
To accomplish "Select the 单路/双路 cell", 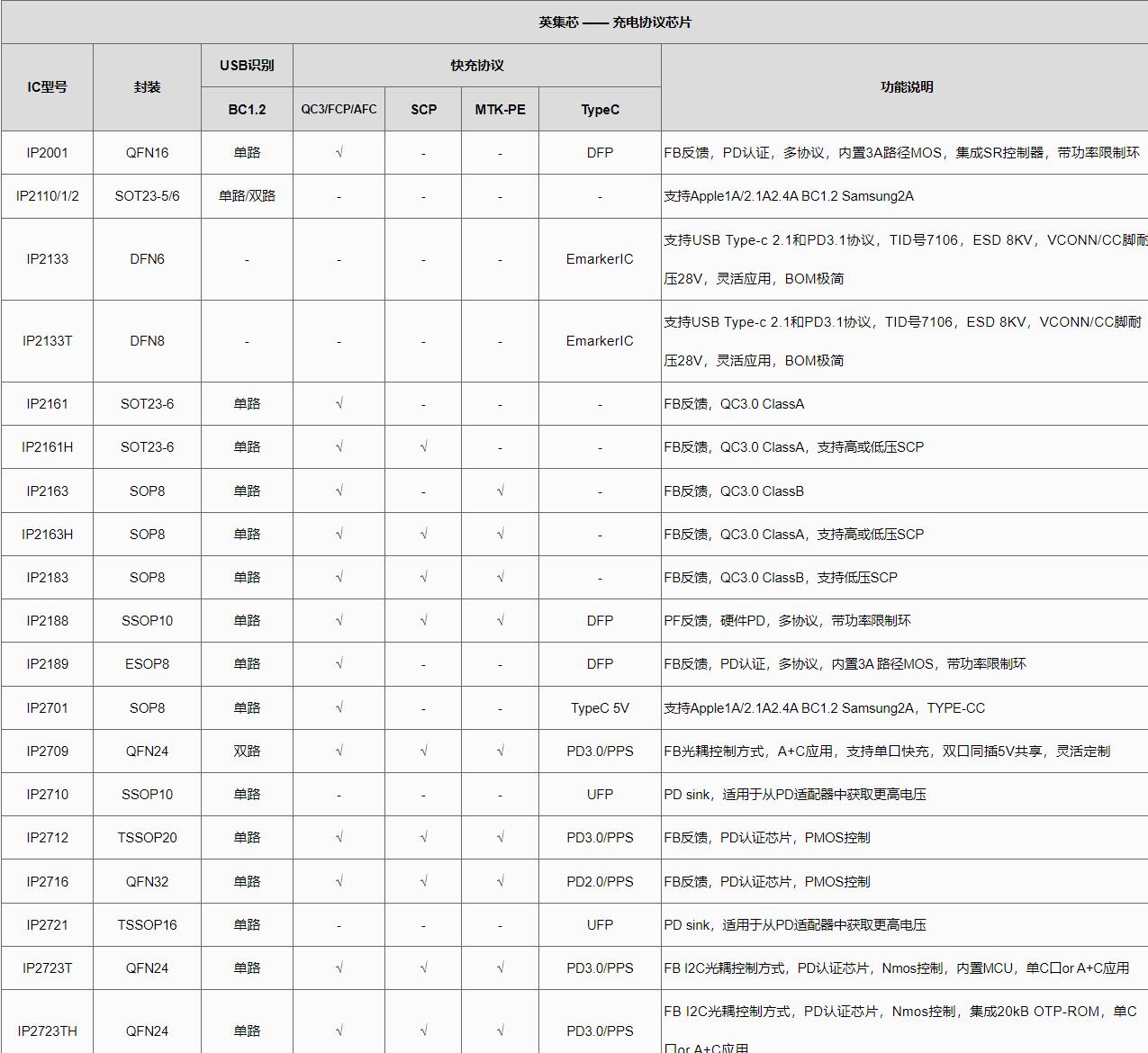I will click(x=247, y=196).
